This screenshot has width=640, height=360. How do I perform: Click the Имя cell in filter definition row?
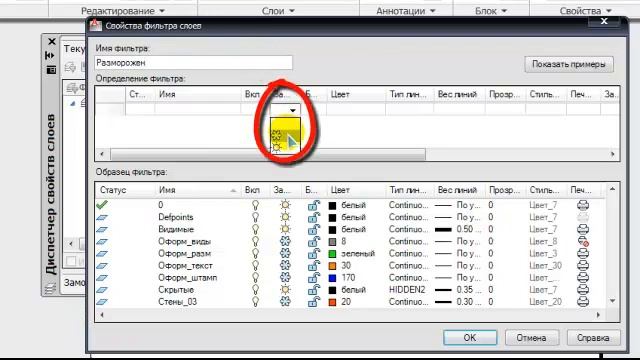pyautogui.click(x=198, y=109)
